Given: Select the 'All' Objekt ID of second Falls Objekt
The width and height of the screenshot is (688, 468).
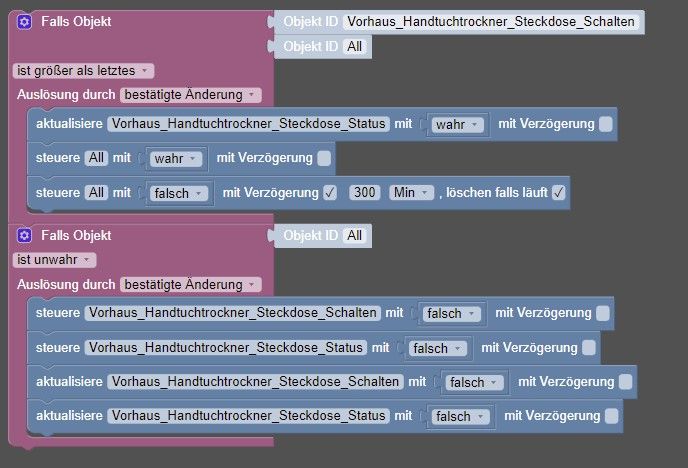Looking at the screenshot, I should 355,236.
